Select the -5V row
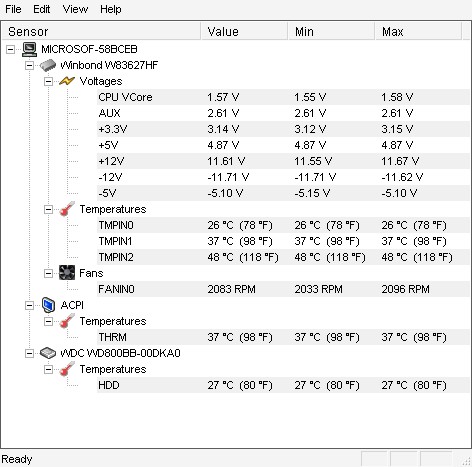 (x=283, y=193)
